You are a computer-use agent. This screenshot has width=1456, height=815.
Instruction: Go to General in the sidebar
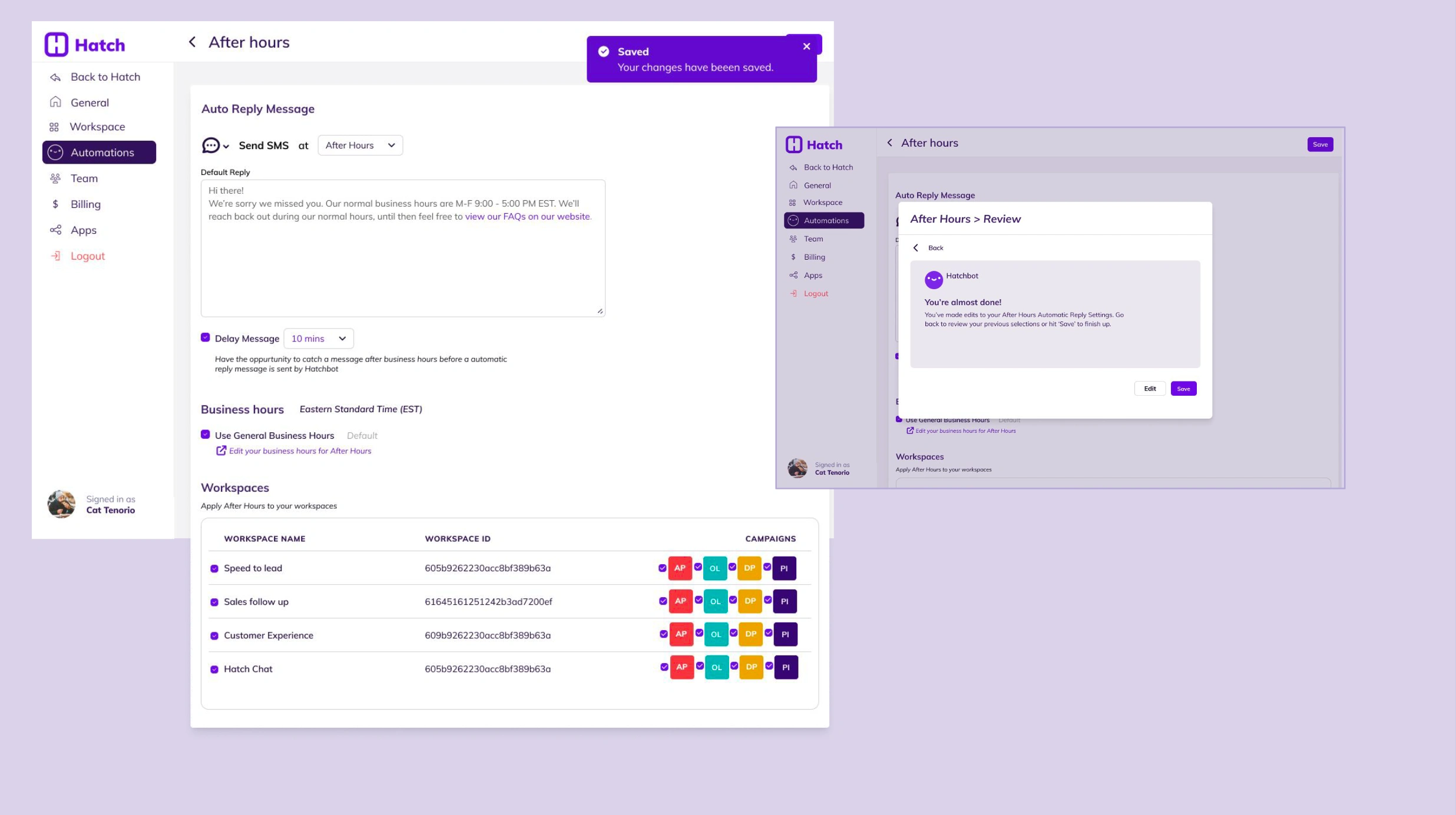tap(90, 102)
